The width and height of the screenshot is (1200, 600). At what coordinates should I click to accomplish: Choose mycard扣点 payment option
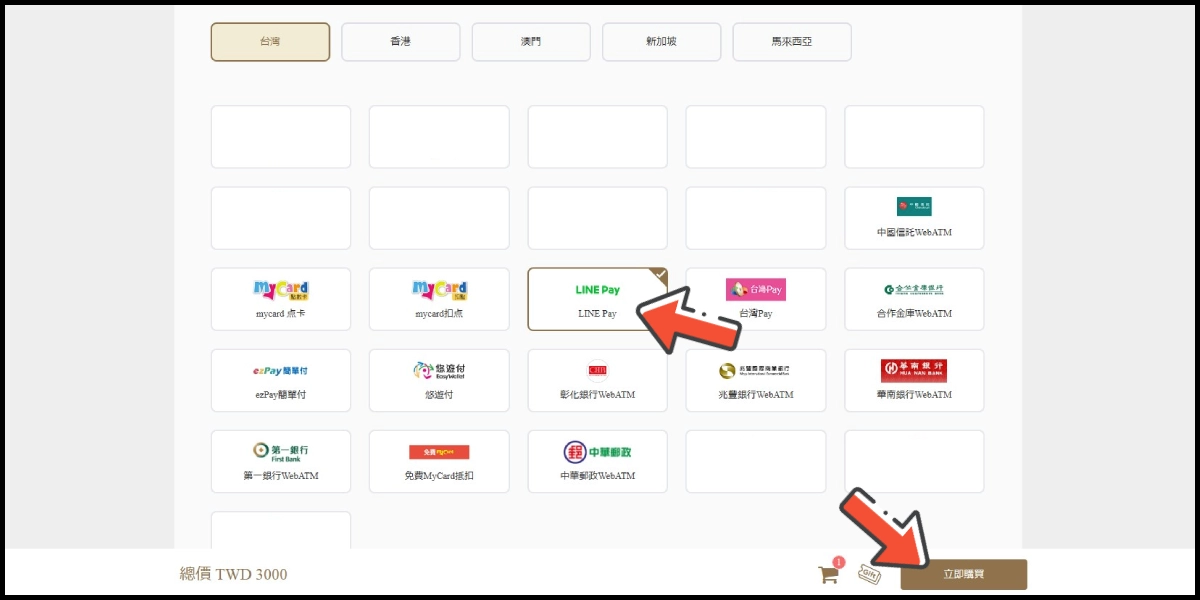(439, 299)
